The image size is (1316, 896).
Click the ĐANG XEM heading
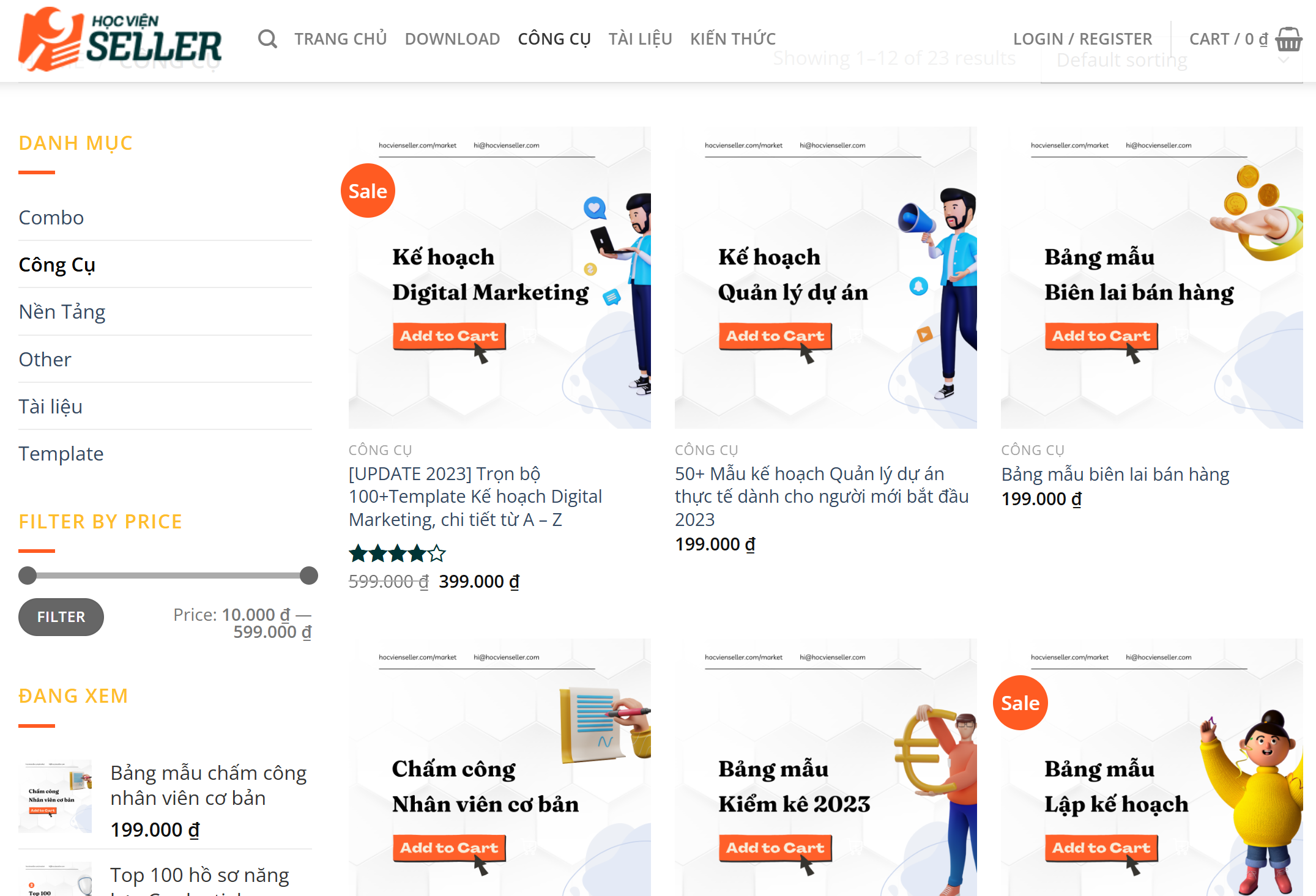pyautogui.click(x=73, y=696)
